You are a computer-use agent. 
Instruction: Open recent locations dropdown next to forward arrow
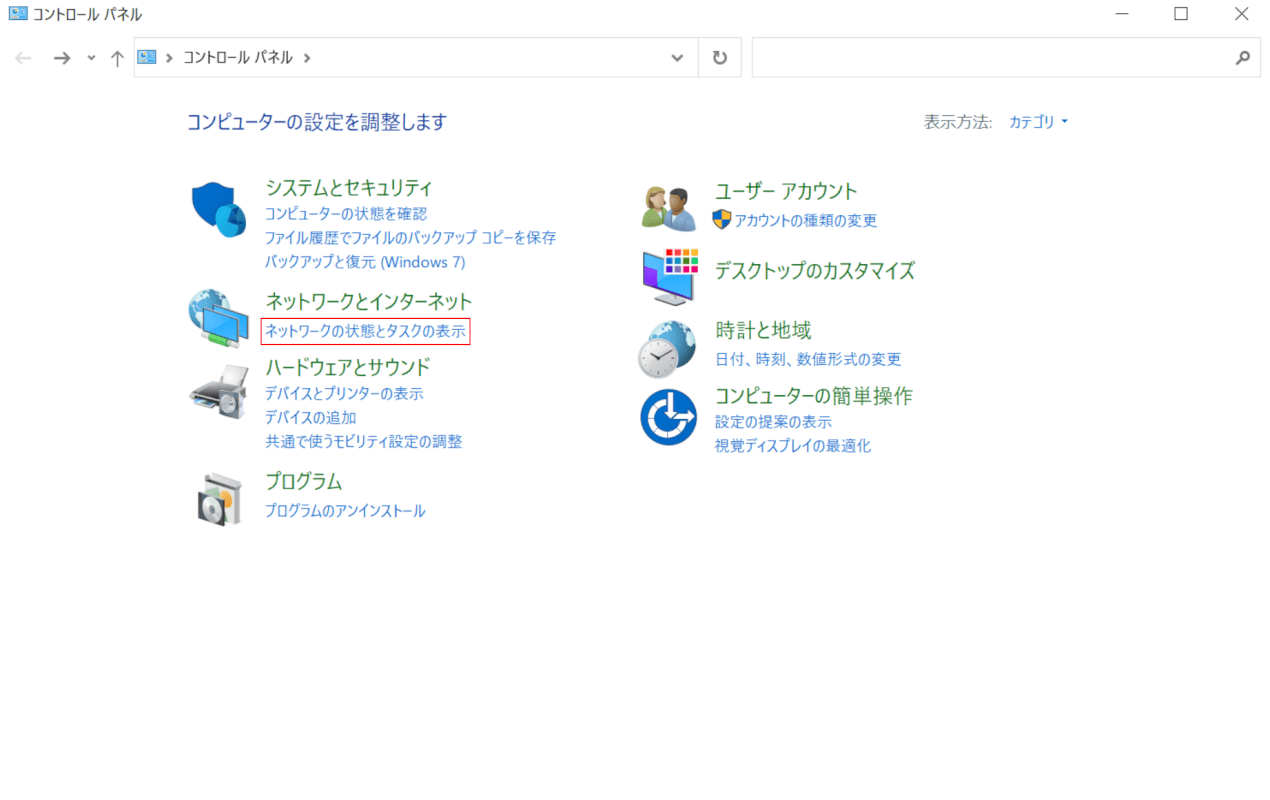pos(92,58)
